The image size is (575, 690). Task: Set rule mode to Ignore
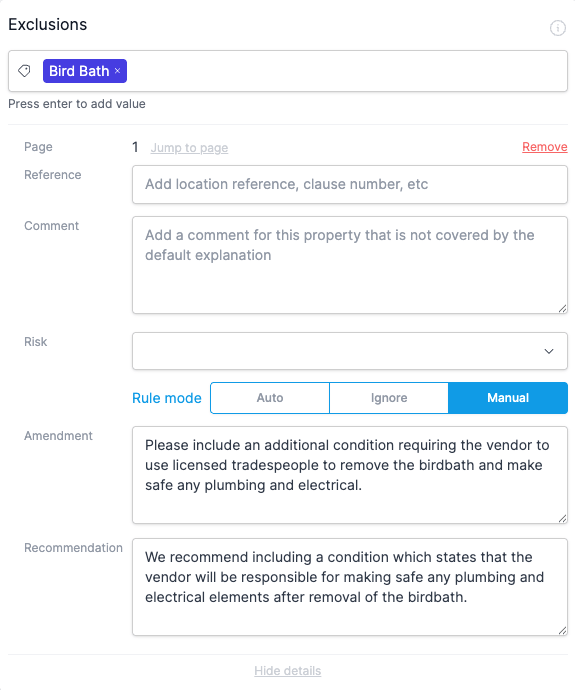(x=389, y=398)
